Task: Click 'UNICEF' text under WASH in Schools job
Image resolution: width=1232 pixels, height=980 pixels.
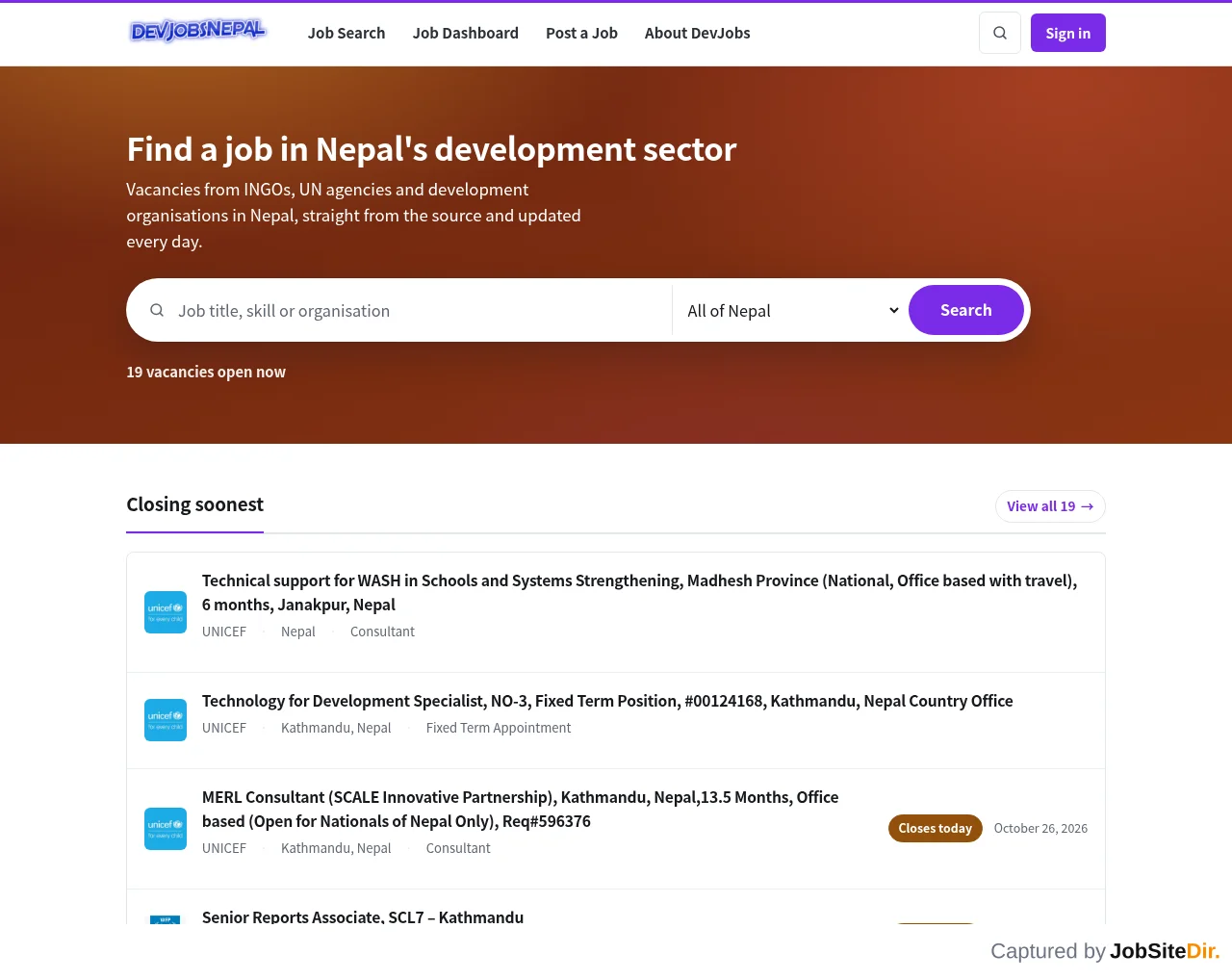Action: pyautogui.click(x=224, y=632)
